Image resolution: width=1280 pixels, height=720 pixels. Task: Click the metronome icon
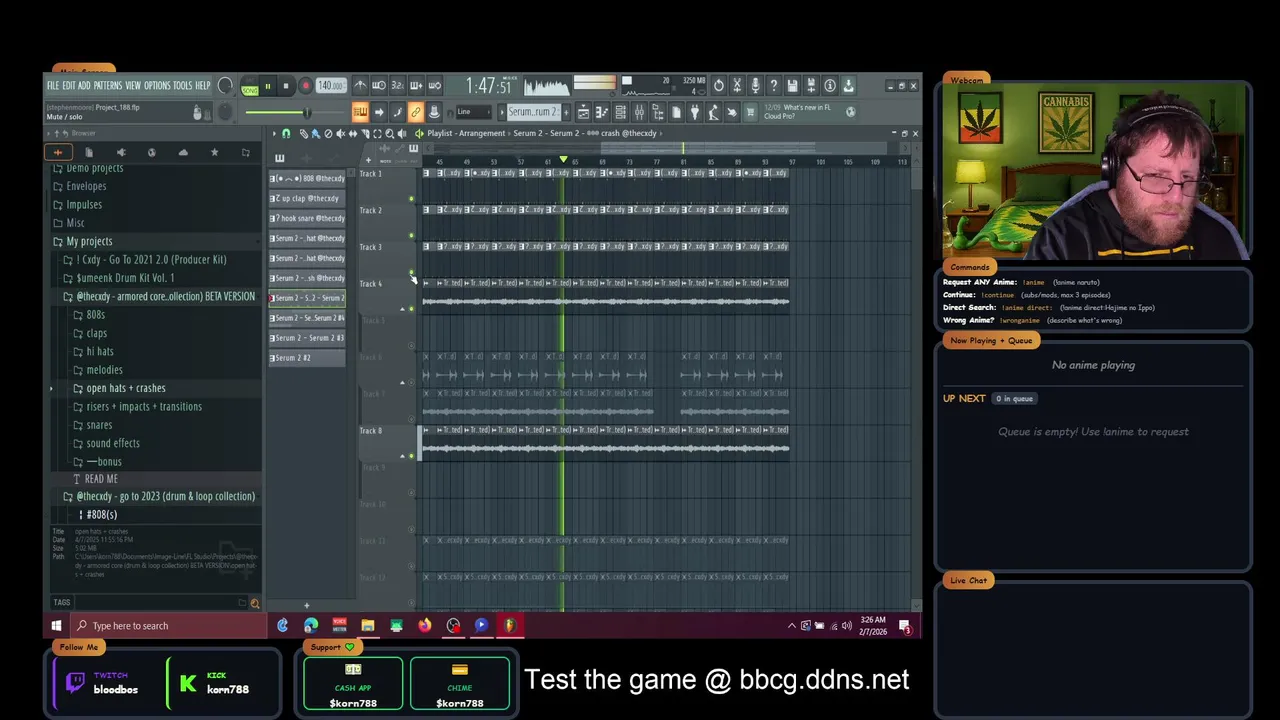click(x=361, y=86)
